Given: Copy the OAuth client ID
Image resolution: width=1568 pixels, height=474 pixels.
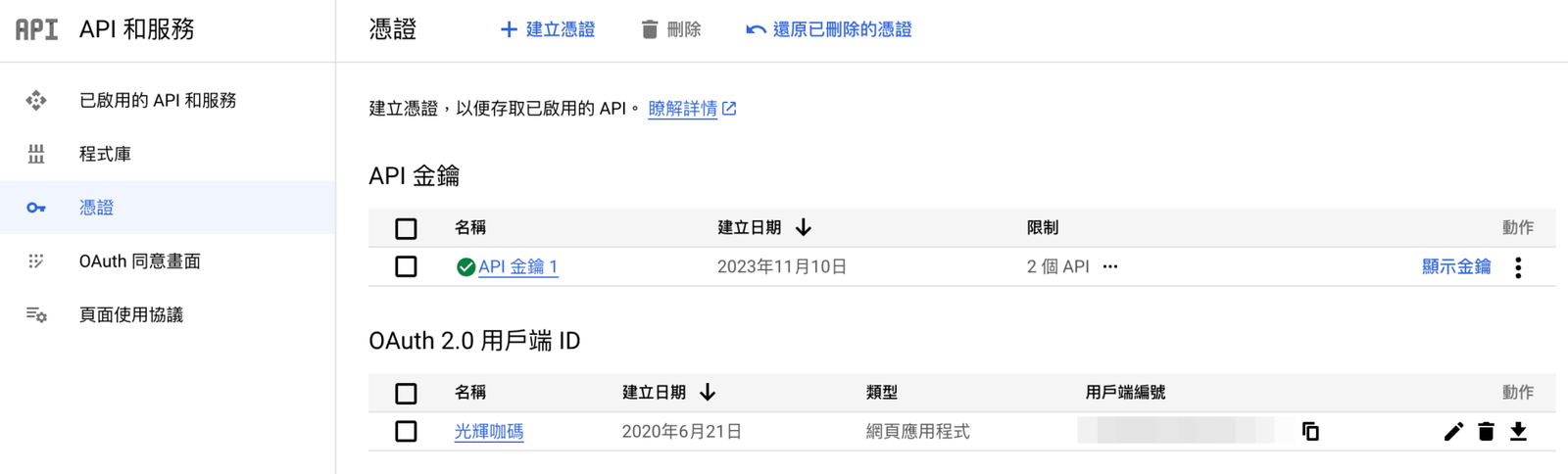Looking at the screenshot, I should pos(1310,432).
